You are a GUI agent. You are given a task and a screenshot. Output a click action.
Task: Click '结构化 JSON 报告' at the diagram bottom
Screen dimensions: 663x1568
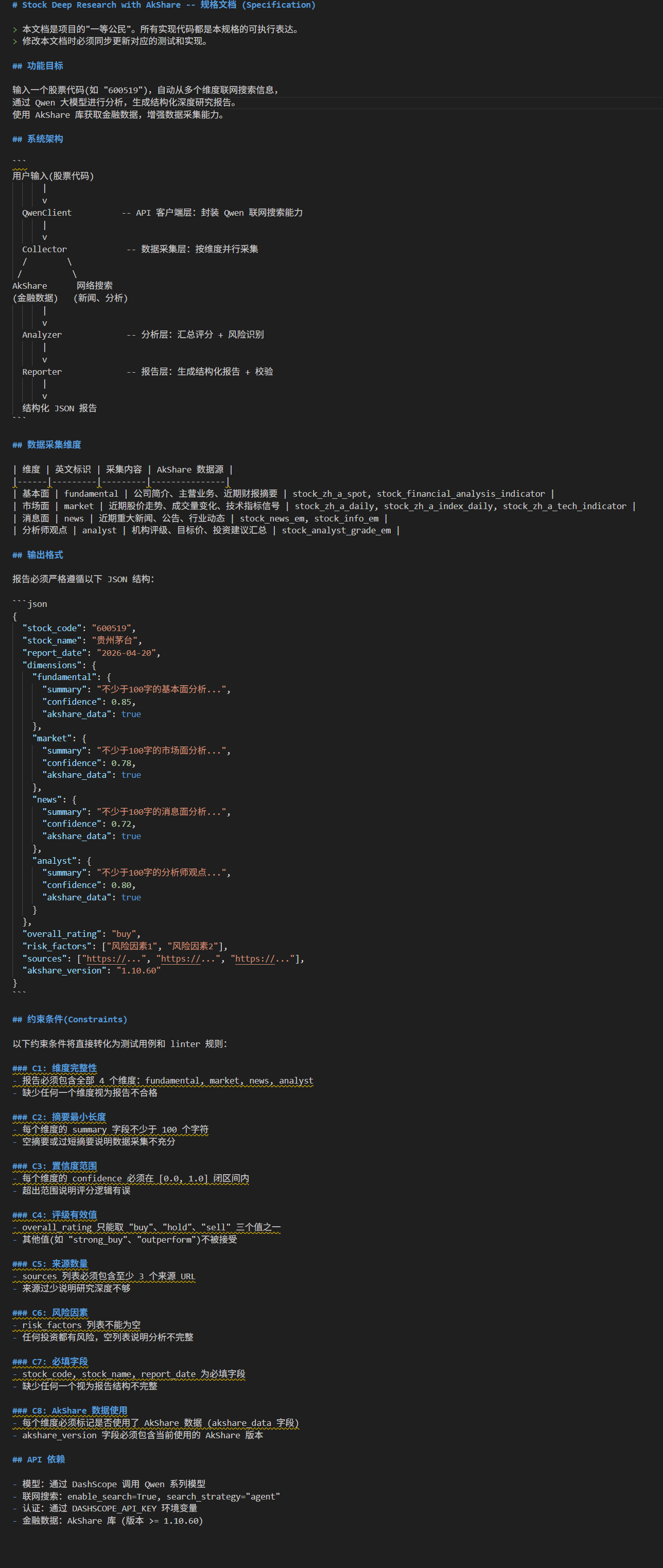tap(60, 408)
